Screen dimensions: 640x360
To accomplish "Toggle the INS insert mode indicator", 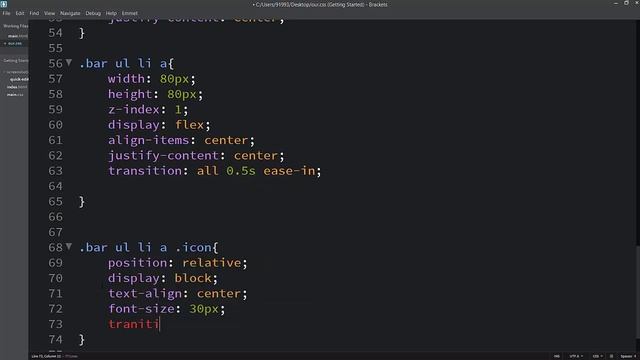I will [x=557, y=356].
